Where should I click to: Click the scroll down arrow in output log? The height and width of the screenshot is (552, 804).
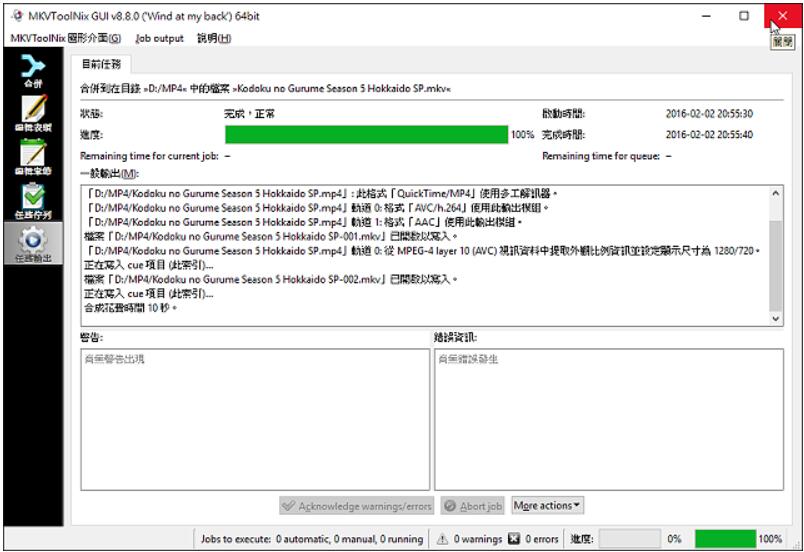pyautogui.click(x=776, y=318)
